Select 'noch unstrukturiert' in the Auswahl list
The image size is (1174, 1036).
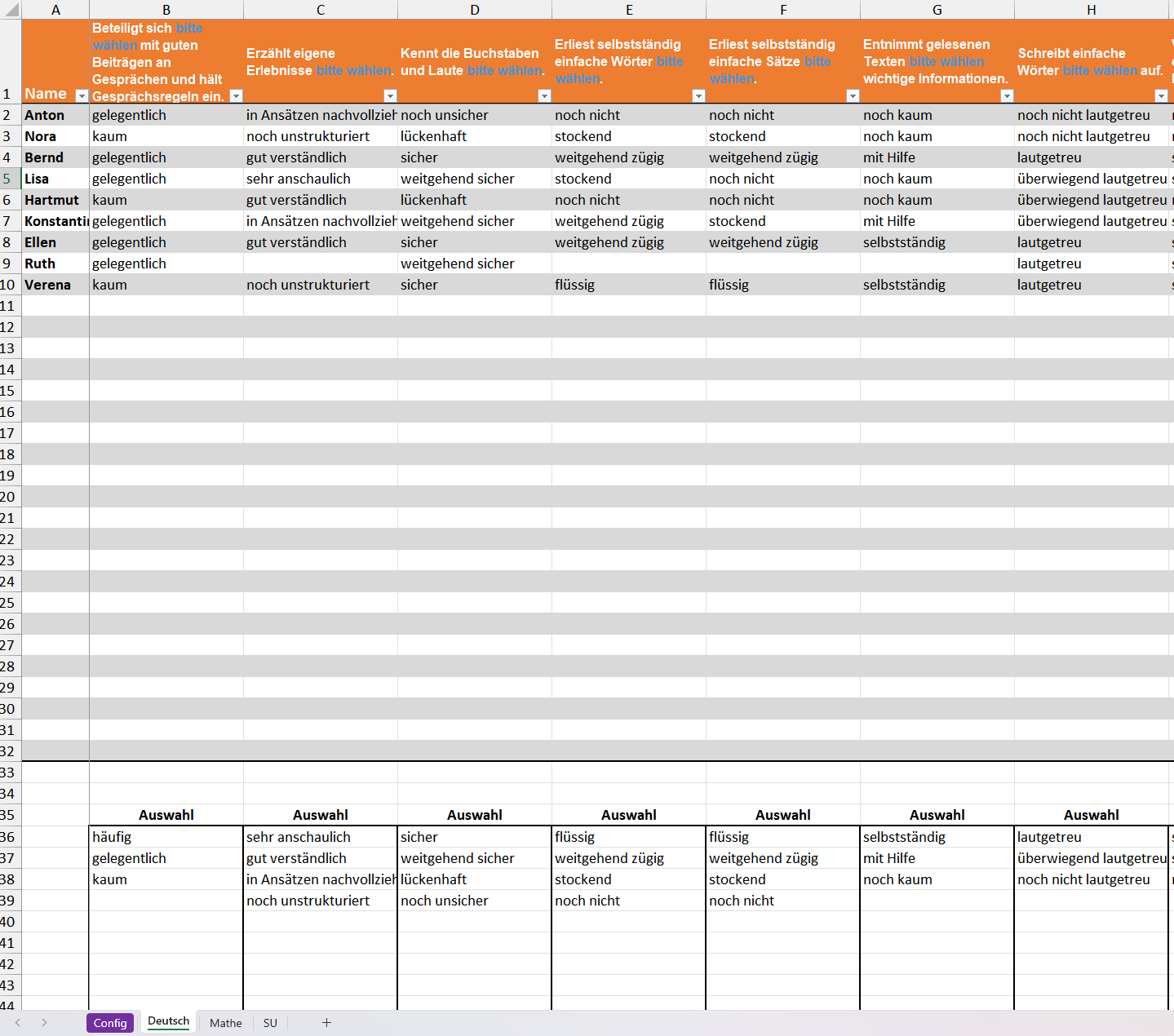[321, 901]
